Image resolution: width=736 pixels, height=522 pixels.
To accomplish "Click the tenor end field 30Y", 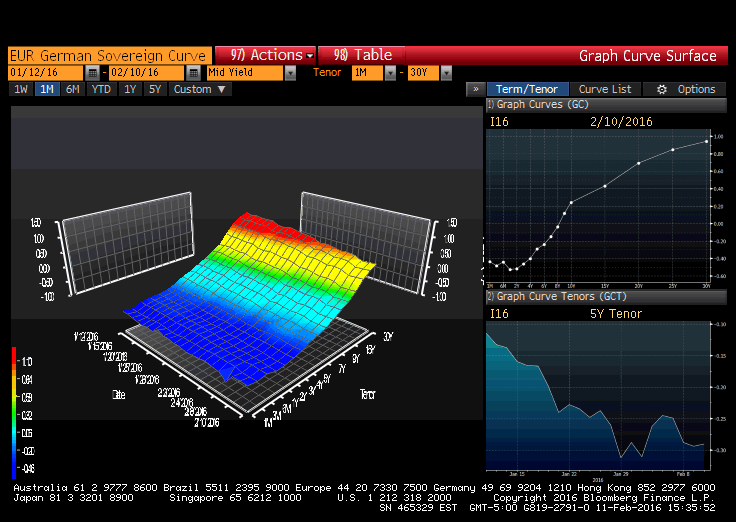I will 423,73.
